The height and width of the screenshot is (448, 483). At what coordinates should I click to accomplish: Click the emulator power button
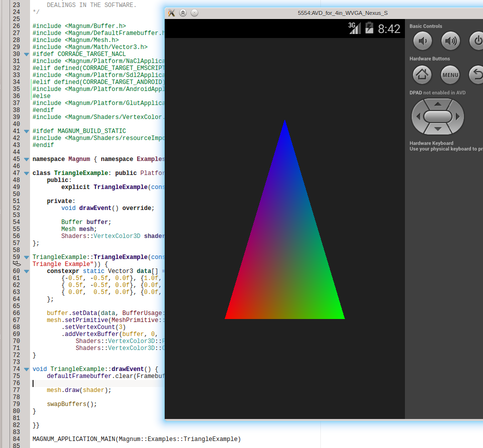477,41
